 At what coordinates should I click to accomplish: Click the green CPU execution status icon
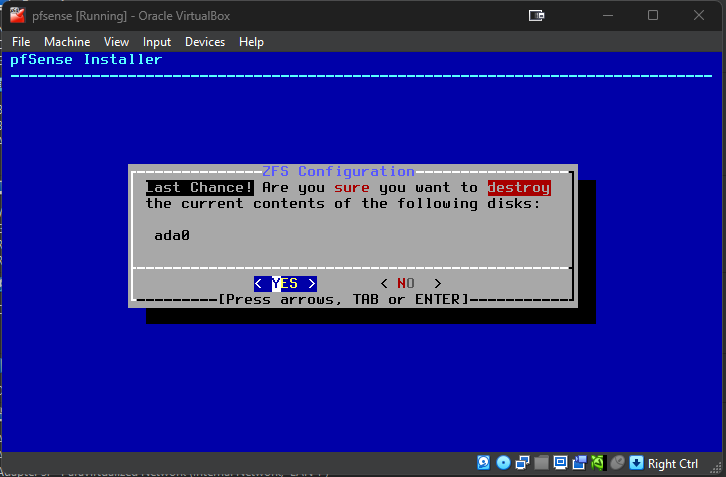click(x=598, y=463)
